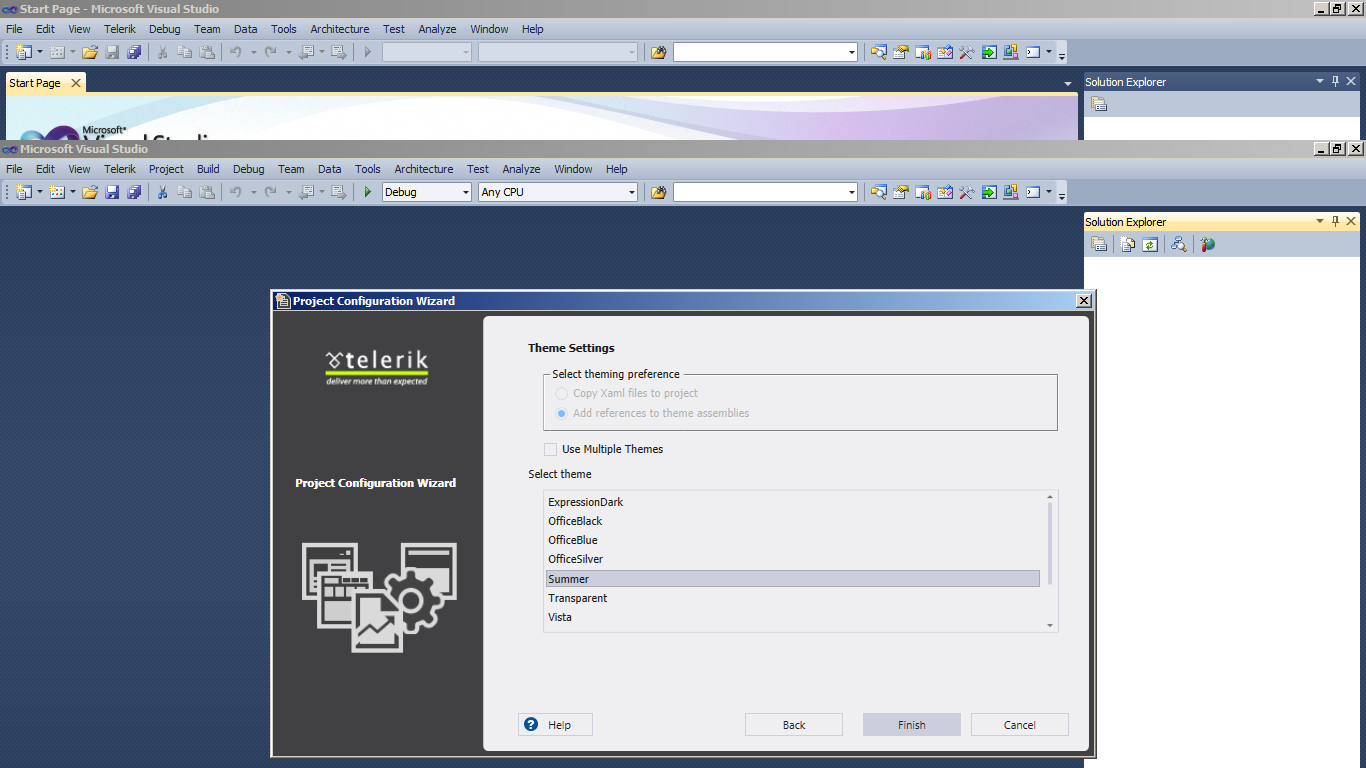Viewport: 1366px width, 768px height.
Task: Expand Command Window icon's dropdown arrow in front Visual Studio toolbar
Action: 1049,192
